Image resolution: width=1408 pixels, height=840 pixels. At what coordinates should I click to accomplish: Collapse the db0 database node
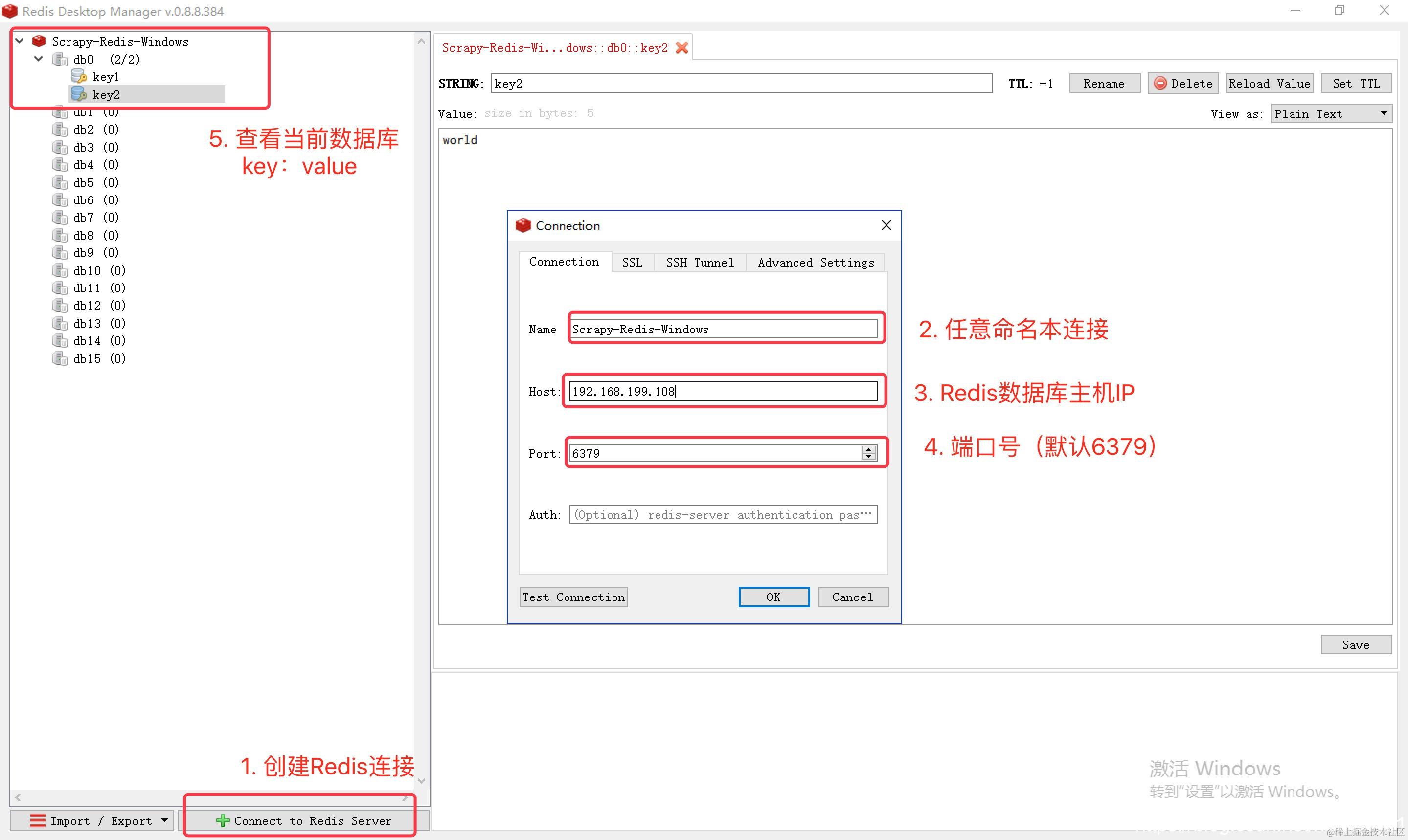tap(39, 58)
